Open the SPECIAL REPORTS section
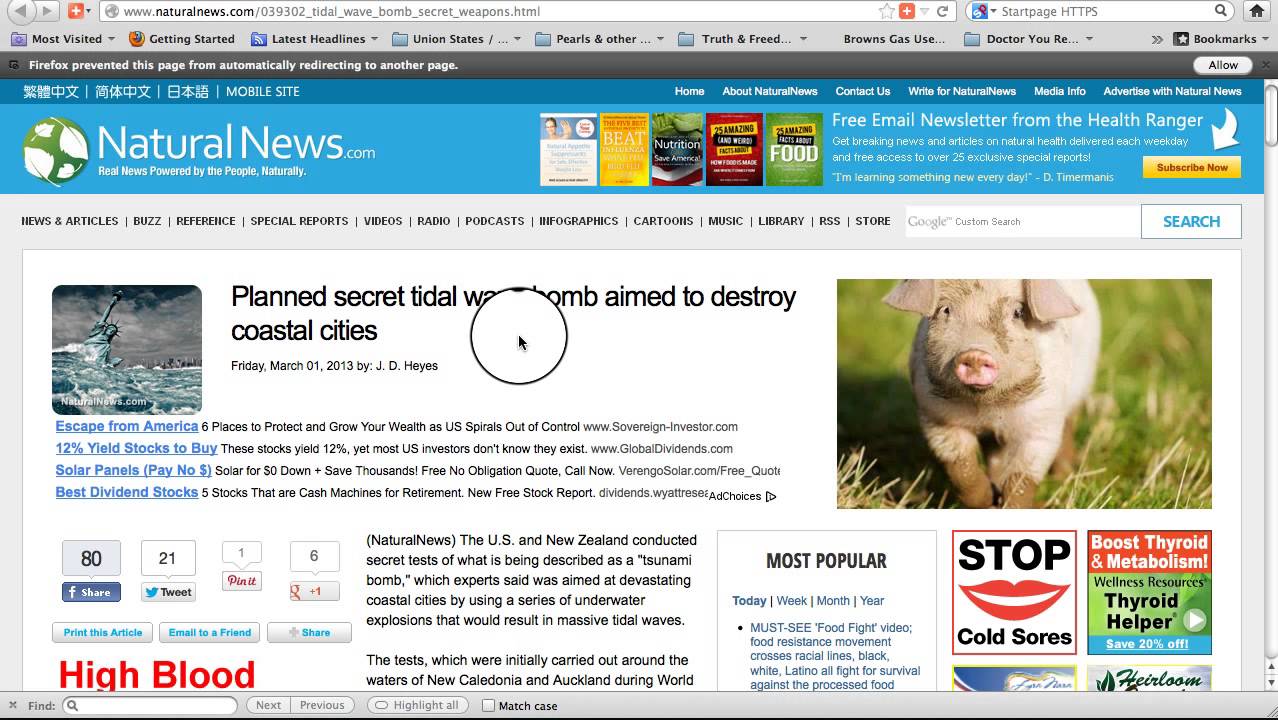 click(299, 221)
